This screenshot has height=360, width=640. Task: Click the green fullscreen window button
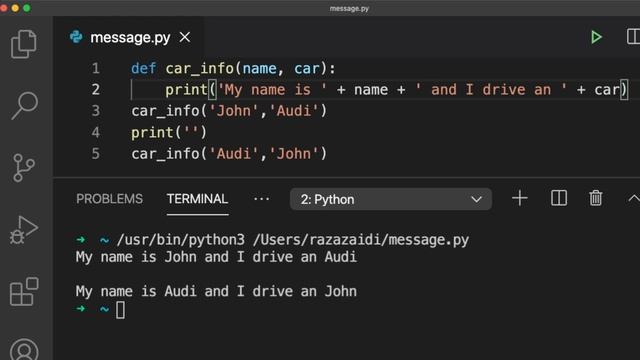pos(27,8)
